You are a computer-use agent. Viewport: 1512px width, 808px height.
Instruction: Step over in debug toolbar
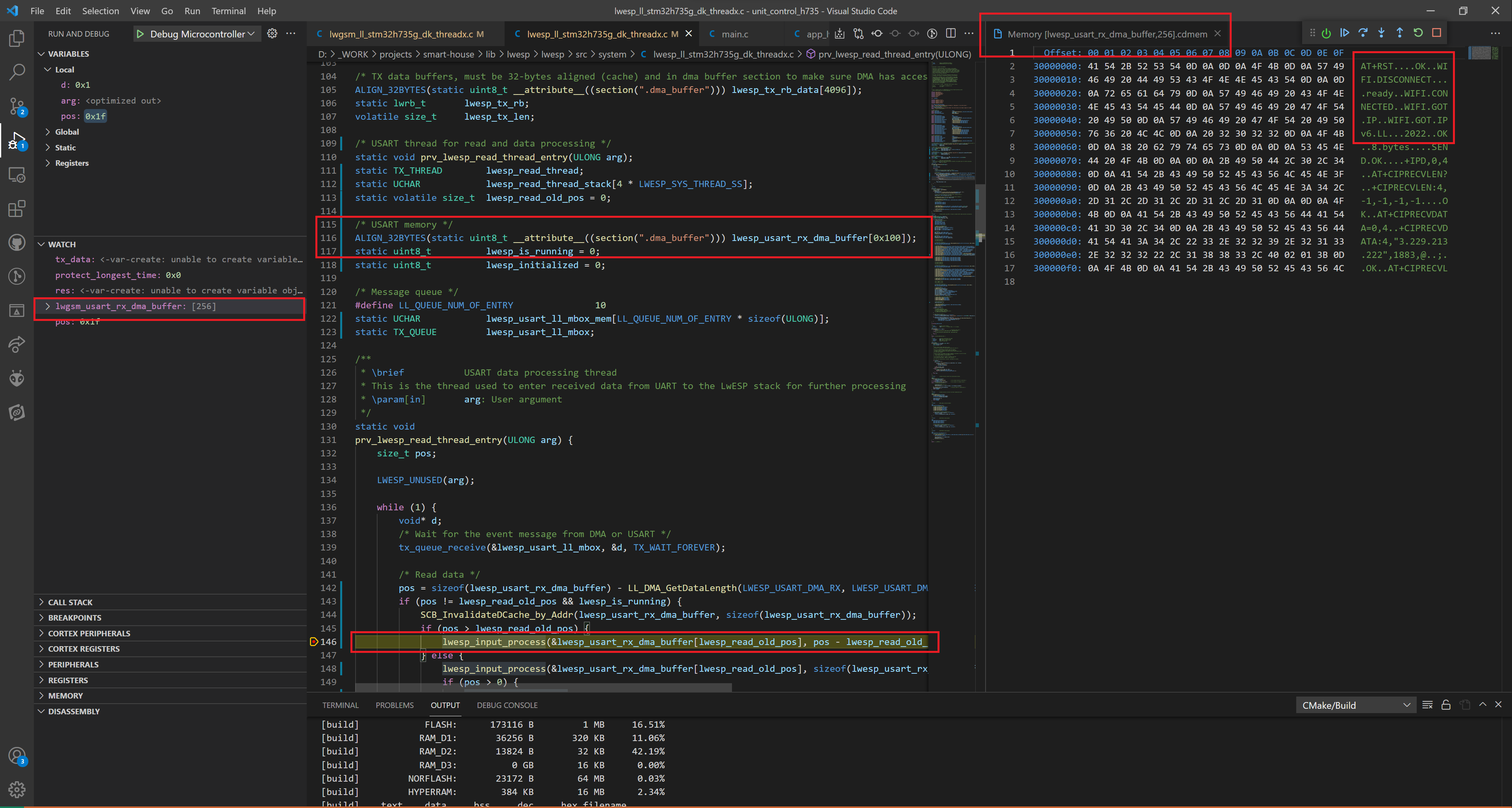pos(1363,33)
